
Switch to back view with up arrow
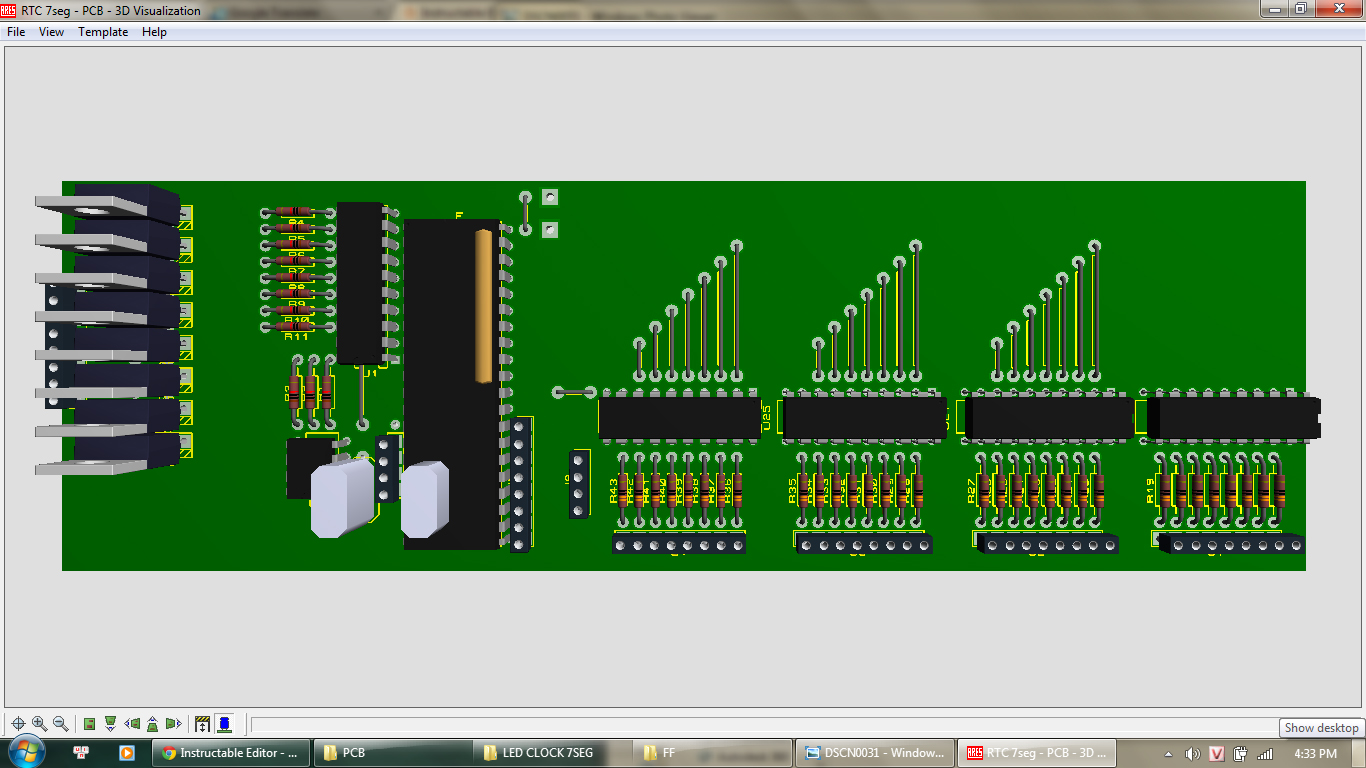coord(152,723)
